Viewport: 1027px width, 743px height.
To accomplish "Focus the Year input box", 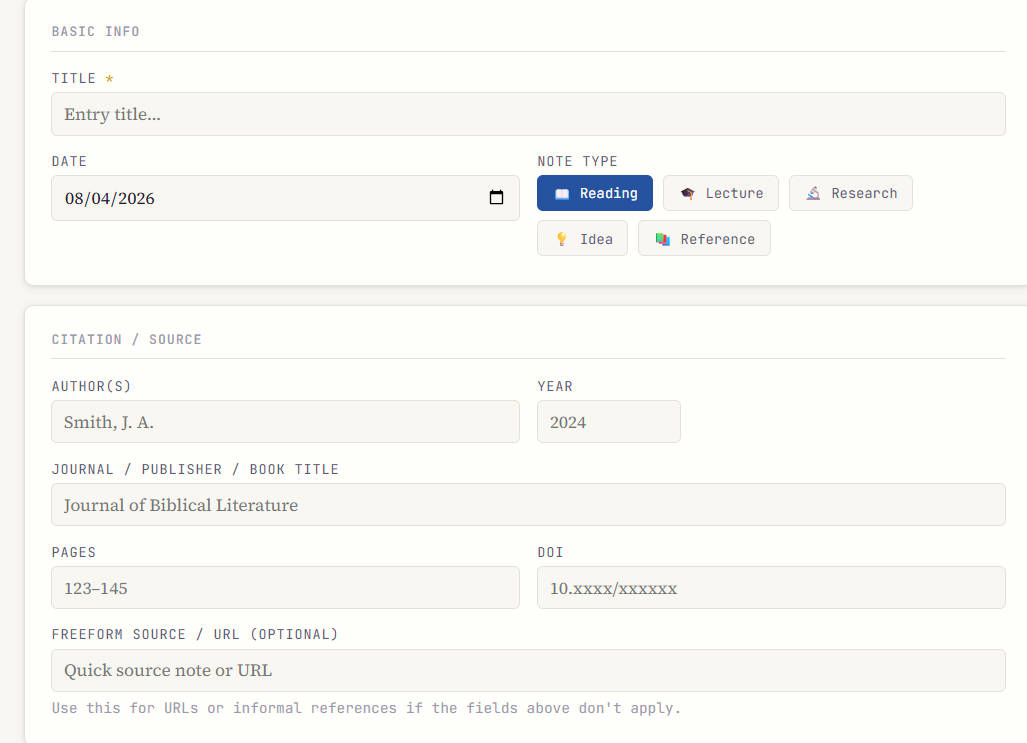I will (608, 422).
